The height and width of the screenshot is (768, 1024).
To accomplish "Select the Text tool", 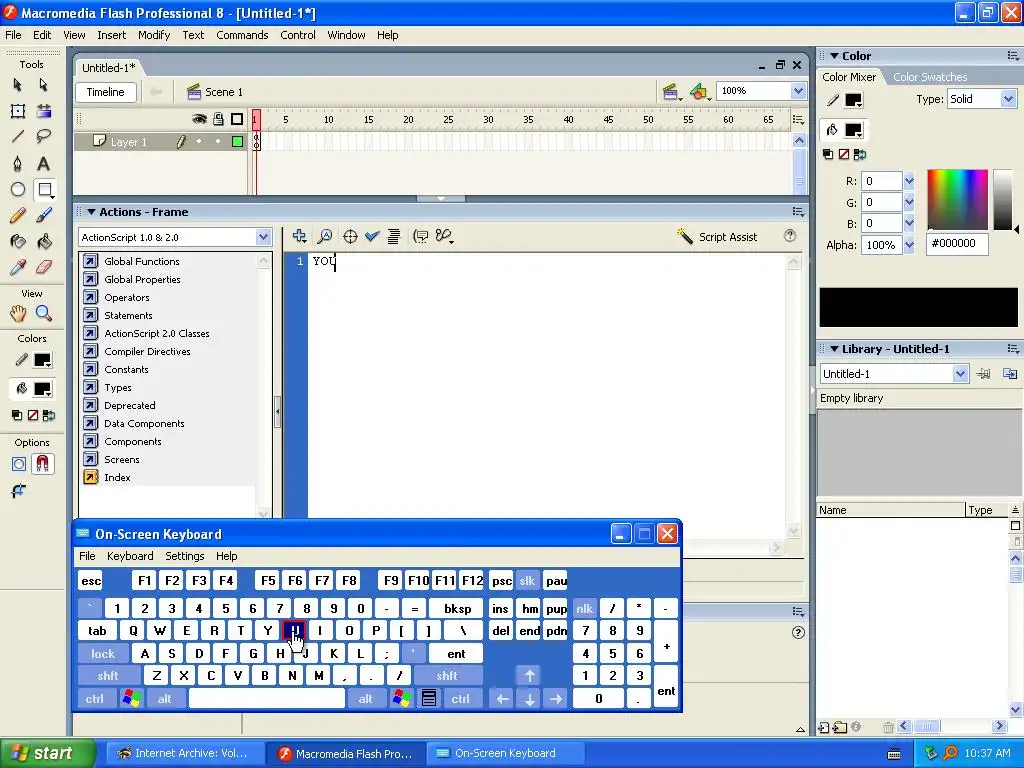I will (x=43, y=163).
